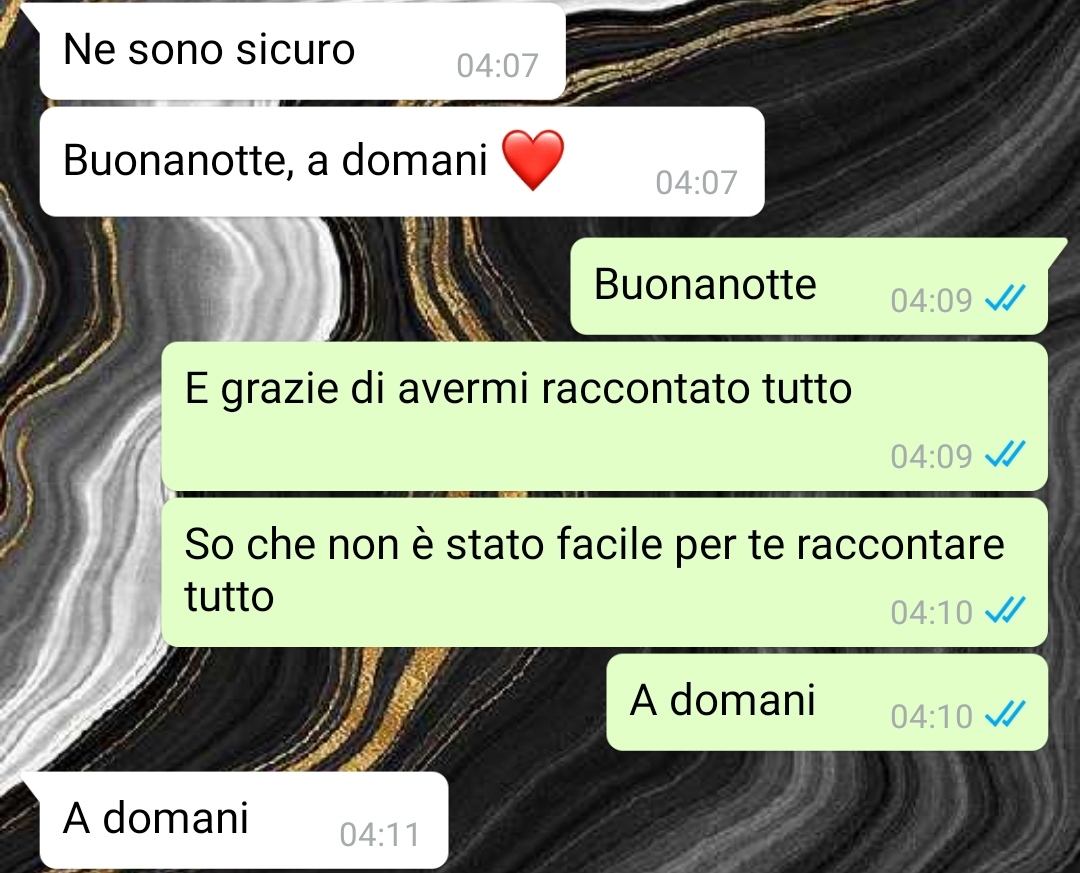Select the 'Ne sono sicuro' message bubble
Image resolution: width=1080 pixels, height=873 pixels.
click(302, 51)
